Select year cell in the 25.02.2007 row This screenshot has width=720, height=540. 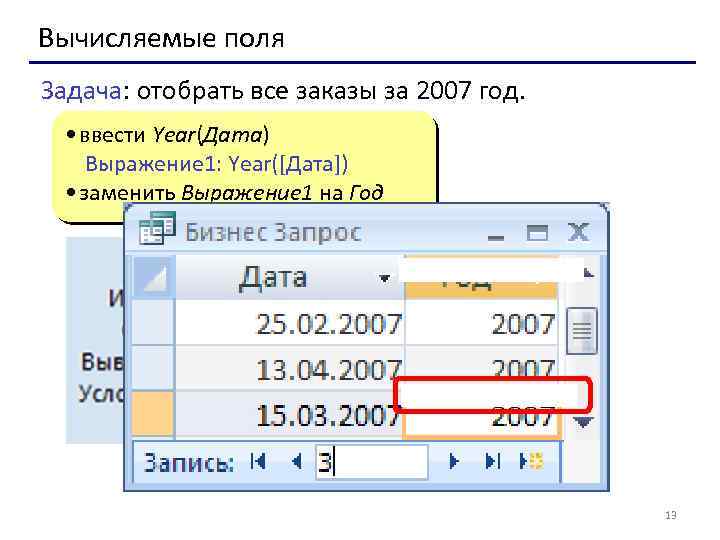coord(481,323)
